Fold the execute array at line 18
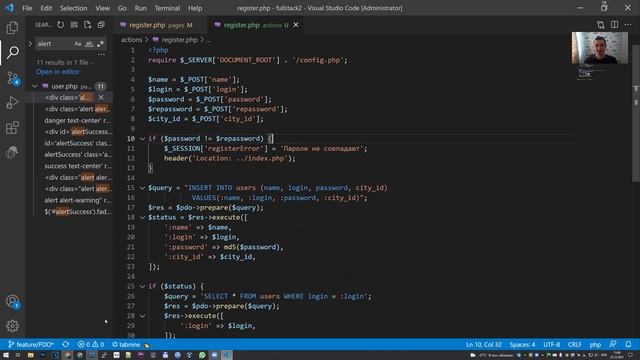The width and height of the screenshot is (640, 360). click(142, 218)
